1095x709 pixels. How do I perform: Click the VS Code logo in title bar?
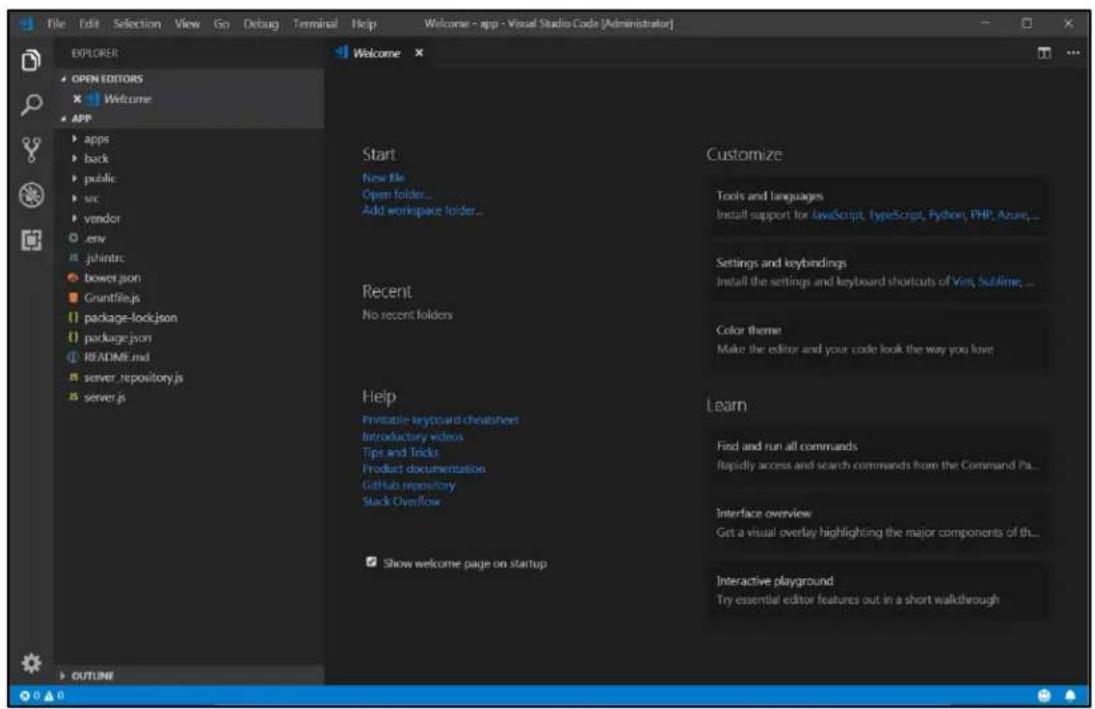(x=27, y=24)
